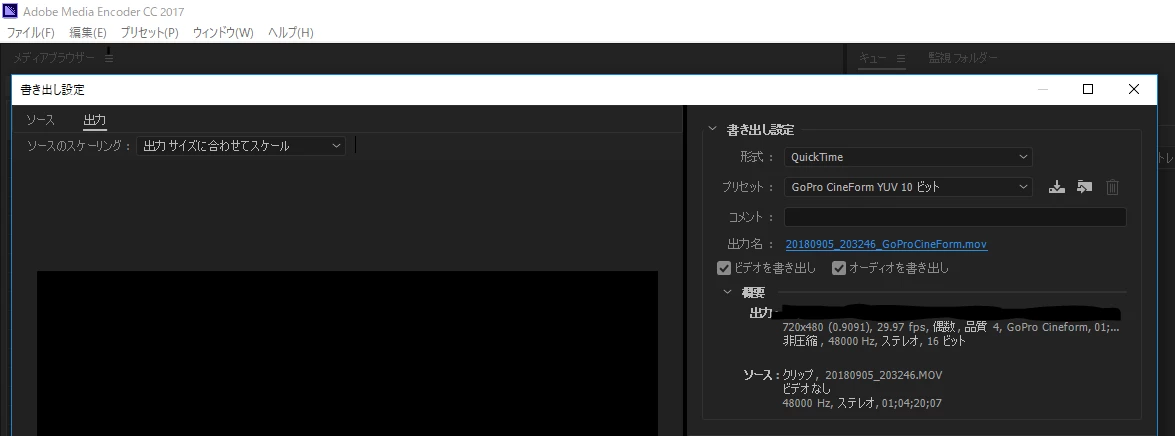This screenshot has width=1175, height=436.
Task: Click the Adobe Media Encoder app icon
Action: coord(10,11)
